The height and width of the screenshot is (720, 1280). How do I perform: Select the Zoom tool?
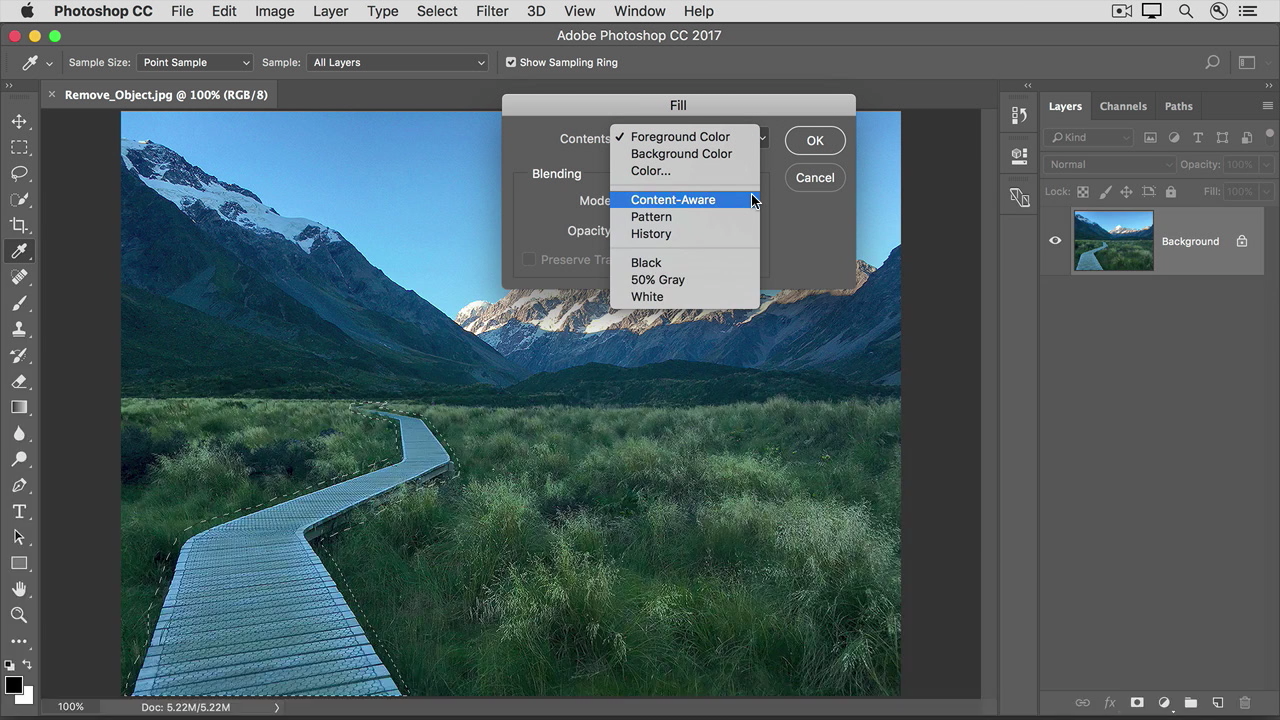coord(19,615)
